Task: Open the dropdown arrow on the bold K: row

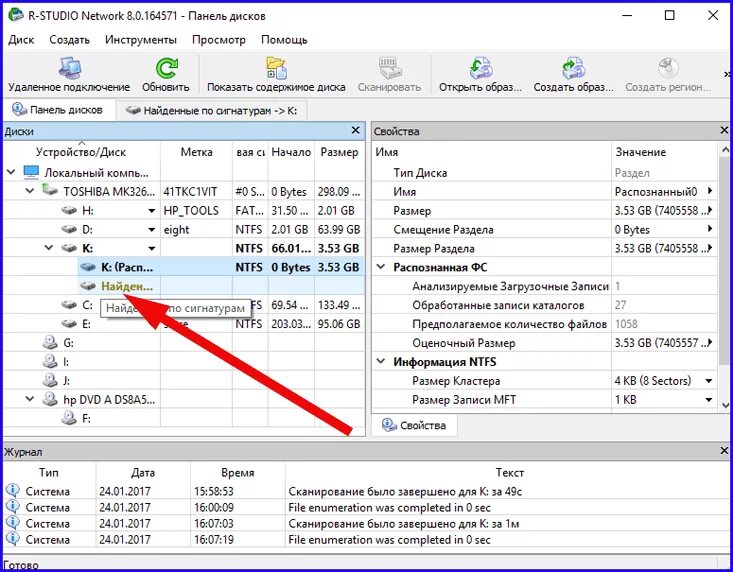Action: 151,249
